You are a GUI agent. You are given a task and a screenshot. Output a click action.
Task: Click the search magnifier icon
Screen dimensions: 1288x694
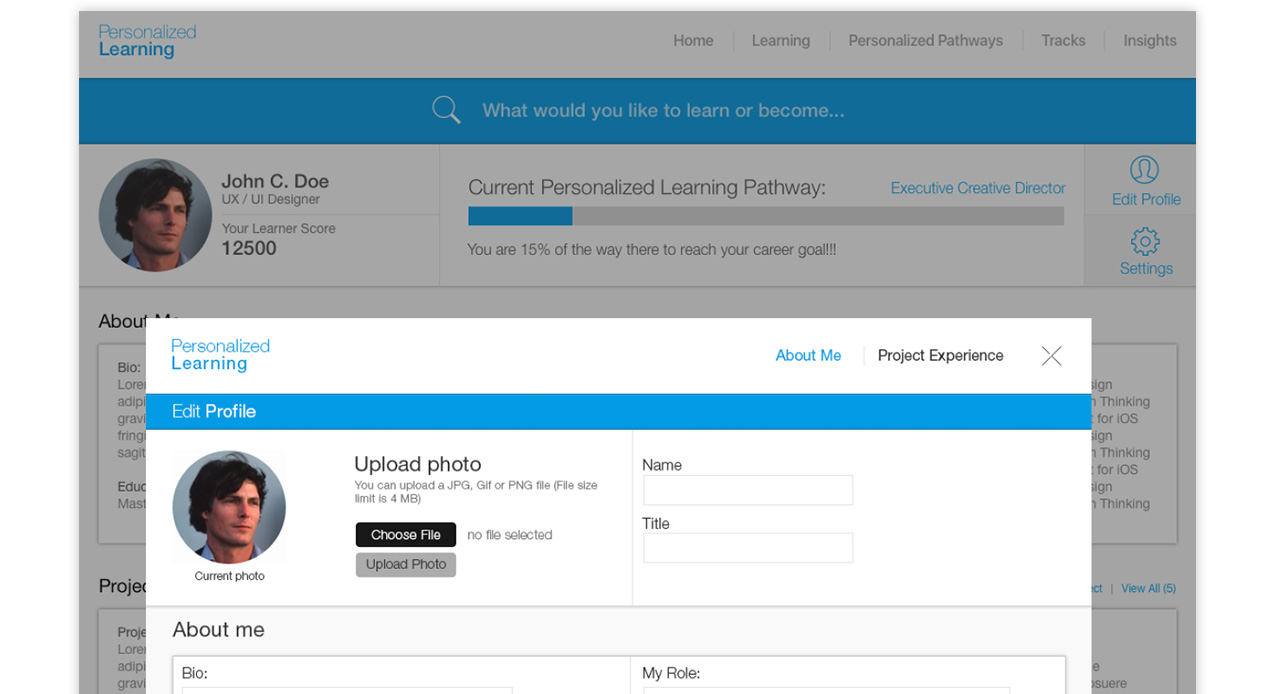[446, 110]
